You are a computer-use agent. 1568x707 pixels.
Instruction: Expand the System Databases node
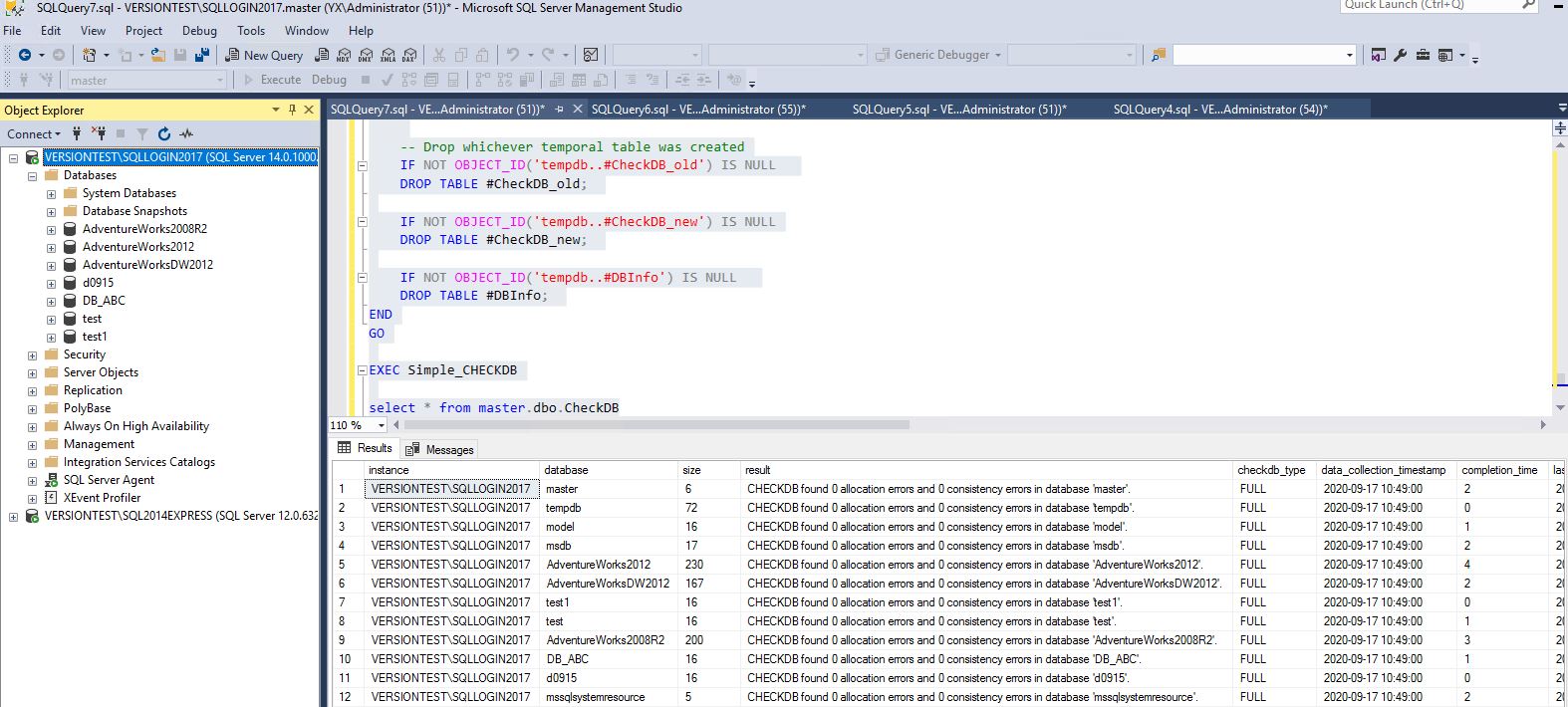[51, 193]
